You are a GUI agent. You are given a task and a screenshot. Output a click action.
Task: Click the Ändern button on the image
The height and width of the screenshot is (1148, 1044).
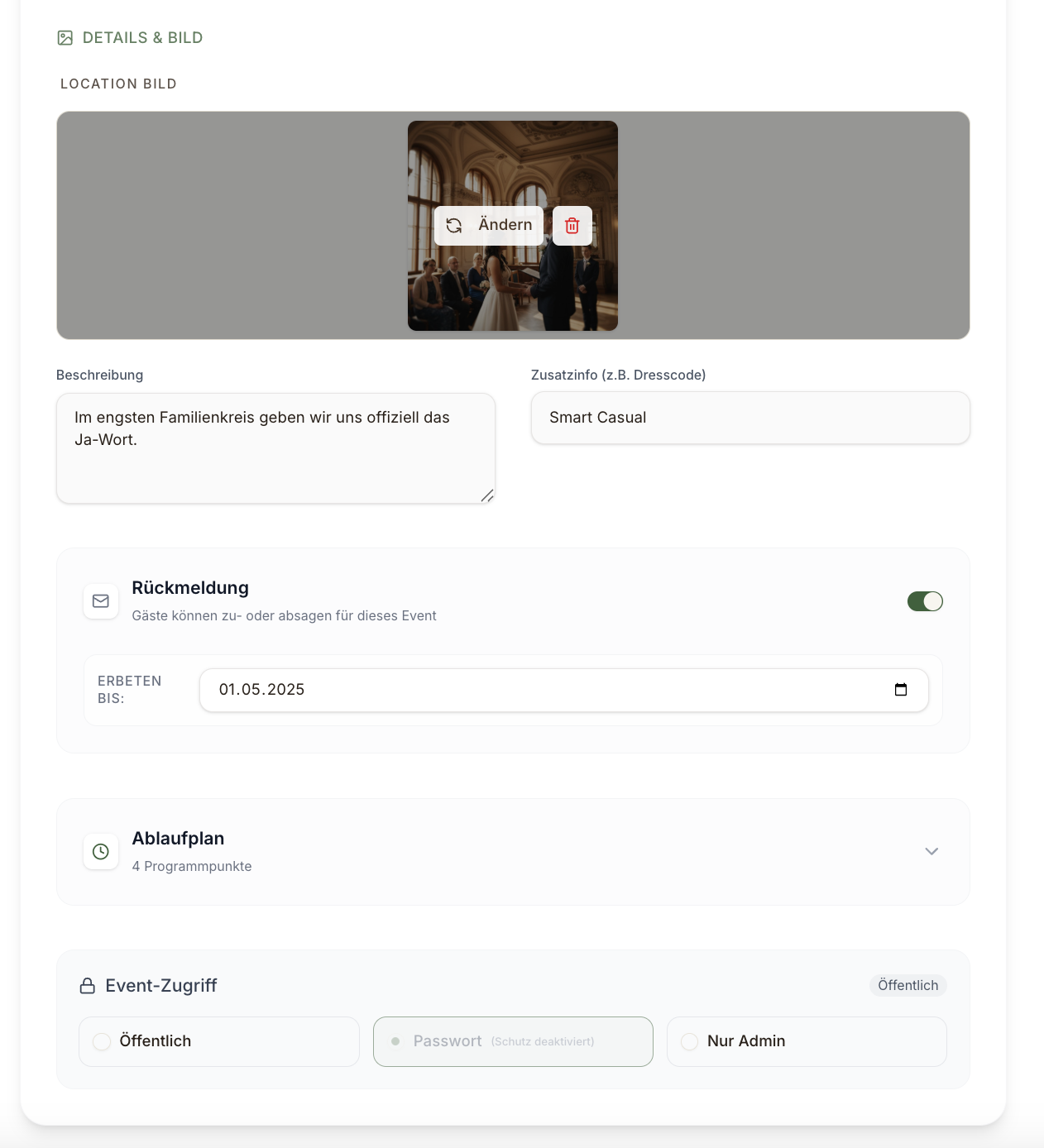pos(489,226)
